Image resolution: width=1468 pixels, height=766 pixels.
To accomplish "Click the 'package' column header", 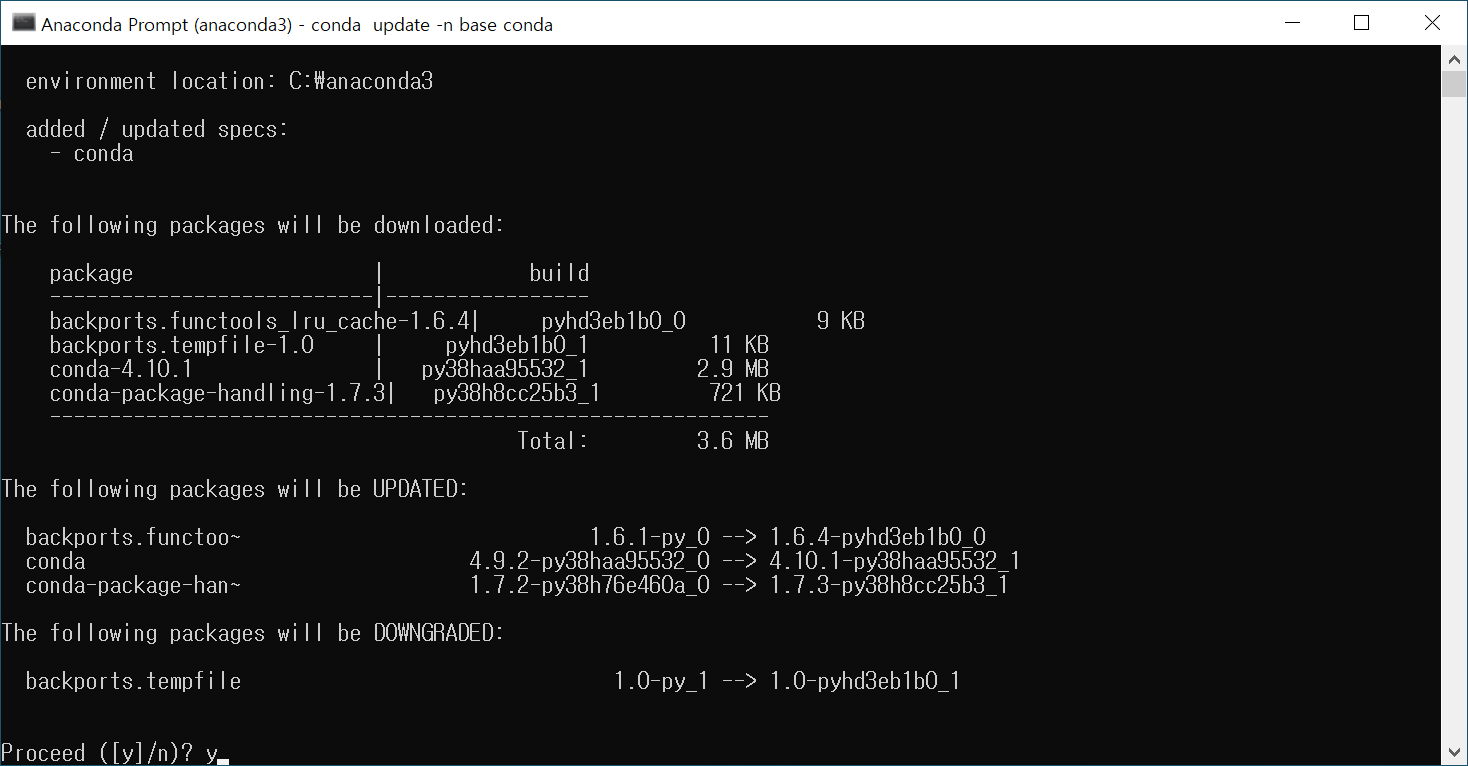I will tap(91, 273).
